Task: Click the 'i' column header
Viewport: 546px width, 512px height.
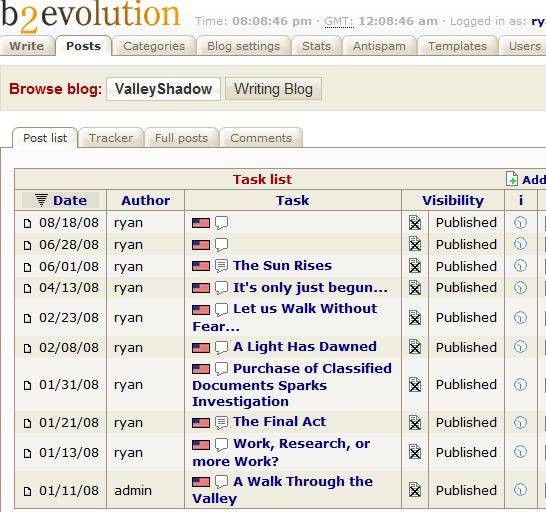Action: 521,200
